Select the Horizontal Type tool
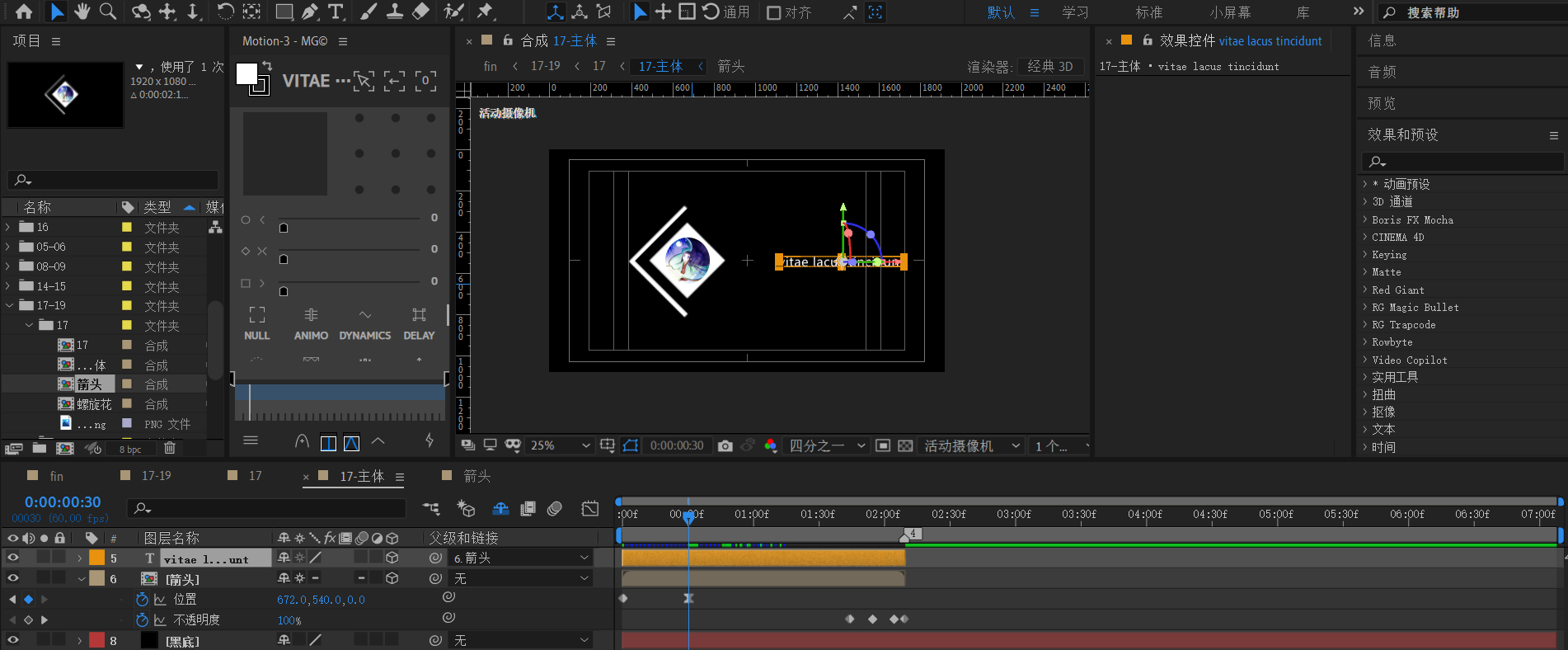The width and height of the screenshot is (1568, 650). tap(336, 12)
